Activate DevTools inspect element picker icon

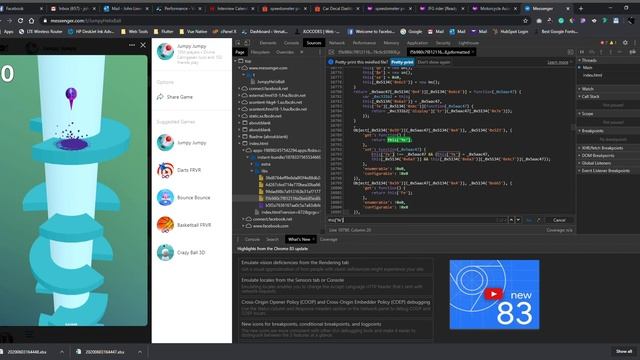click(238, 43)
